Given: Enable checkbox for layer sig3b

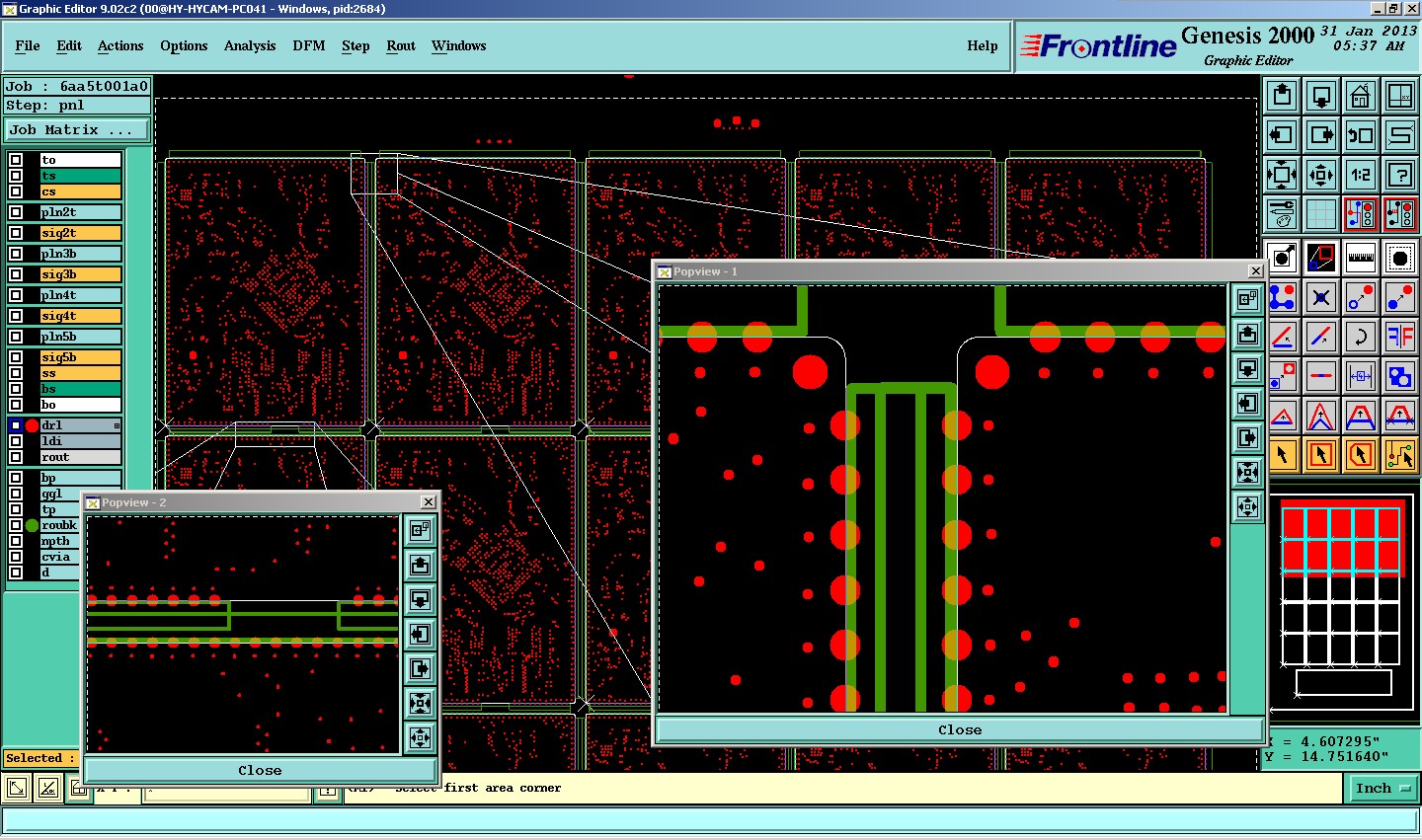Looking at the screenshot, I should pos(16,274).
